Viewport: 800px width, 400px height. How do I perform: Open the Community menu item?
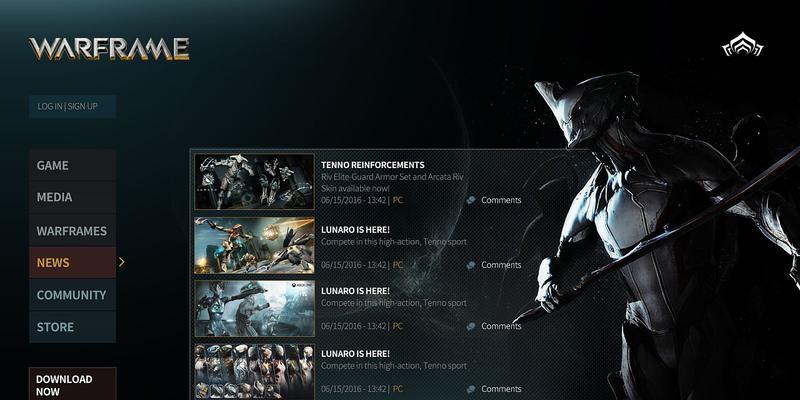click(72, 295)
